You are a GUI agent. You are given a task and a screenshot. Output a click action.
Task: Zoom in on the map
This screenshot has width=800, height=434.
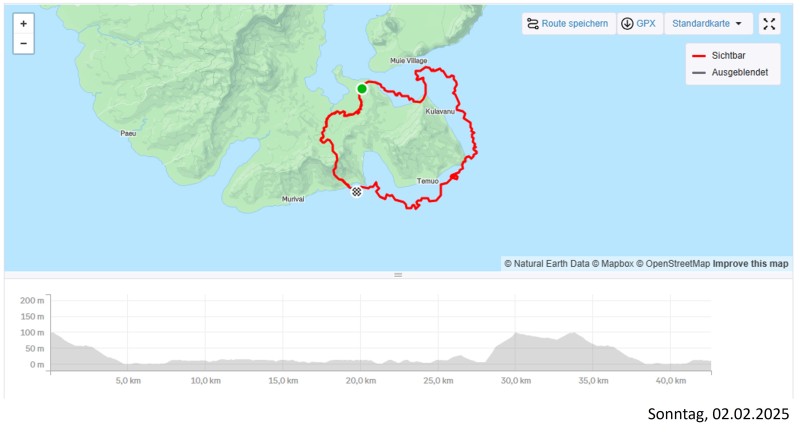[x=23, y=22]
